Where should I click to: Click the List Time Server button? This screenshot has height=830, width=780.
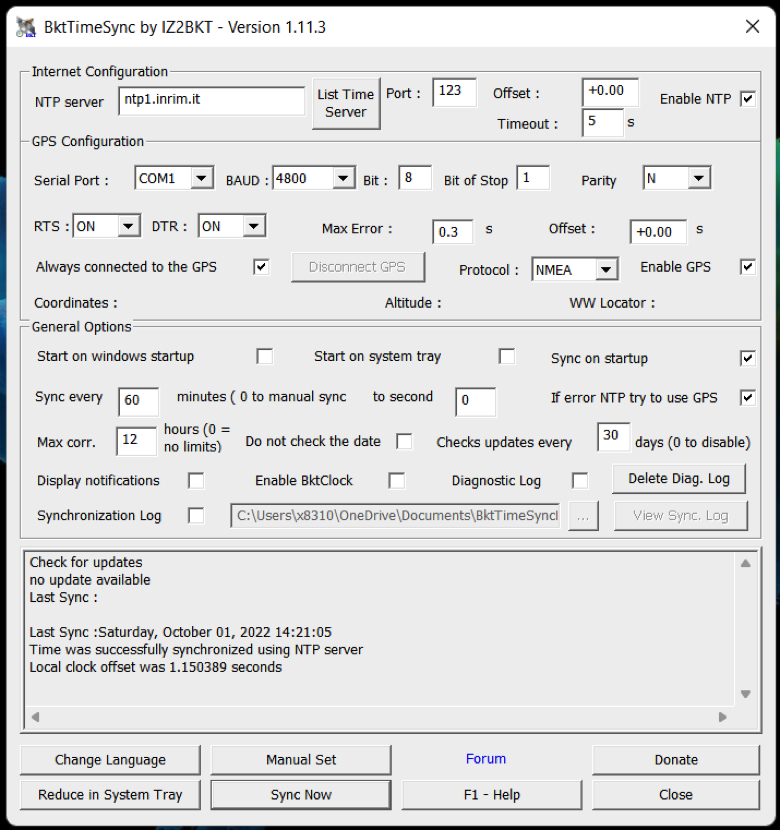tap(346, 103)
